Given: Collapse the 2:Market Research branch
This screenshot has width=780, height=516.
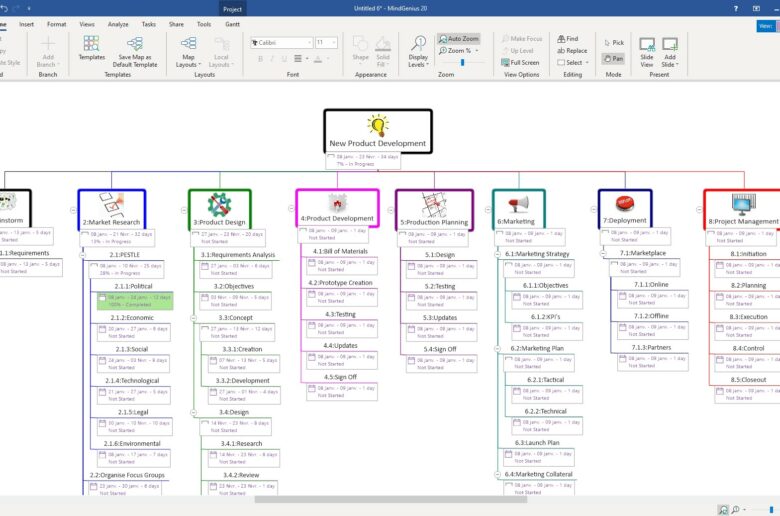Looking at the screenshot, I should [x=74, y=210].
